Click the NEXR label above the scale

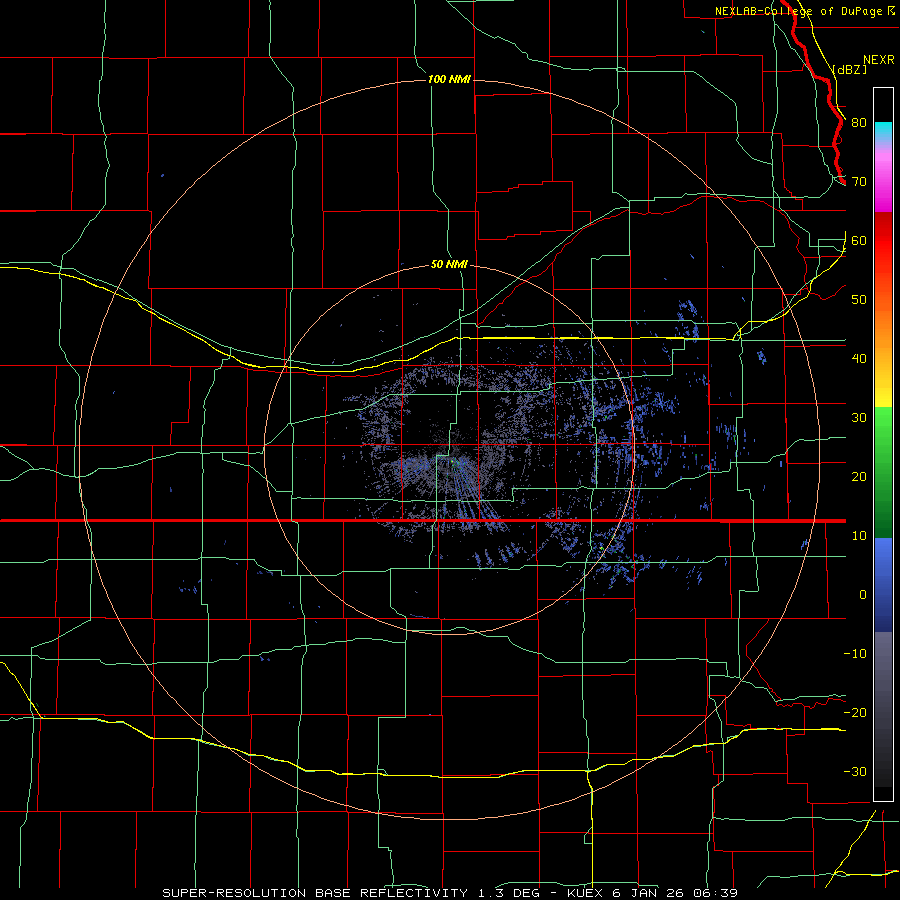point(878,60)
